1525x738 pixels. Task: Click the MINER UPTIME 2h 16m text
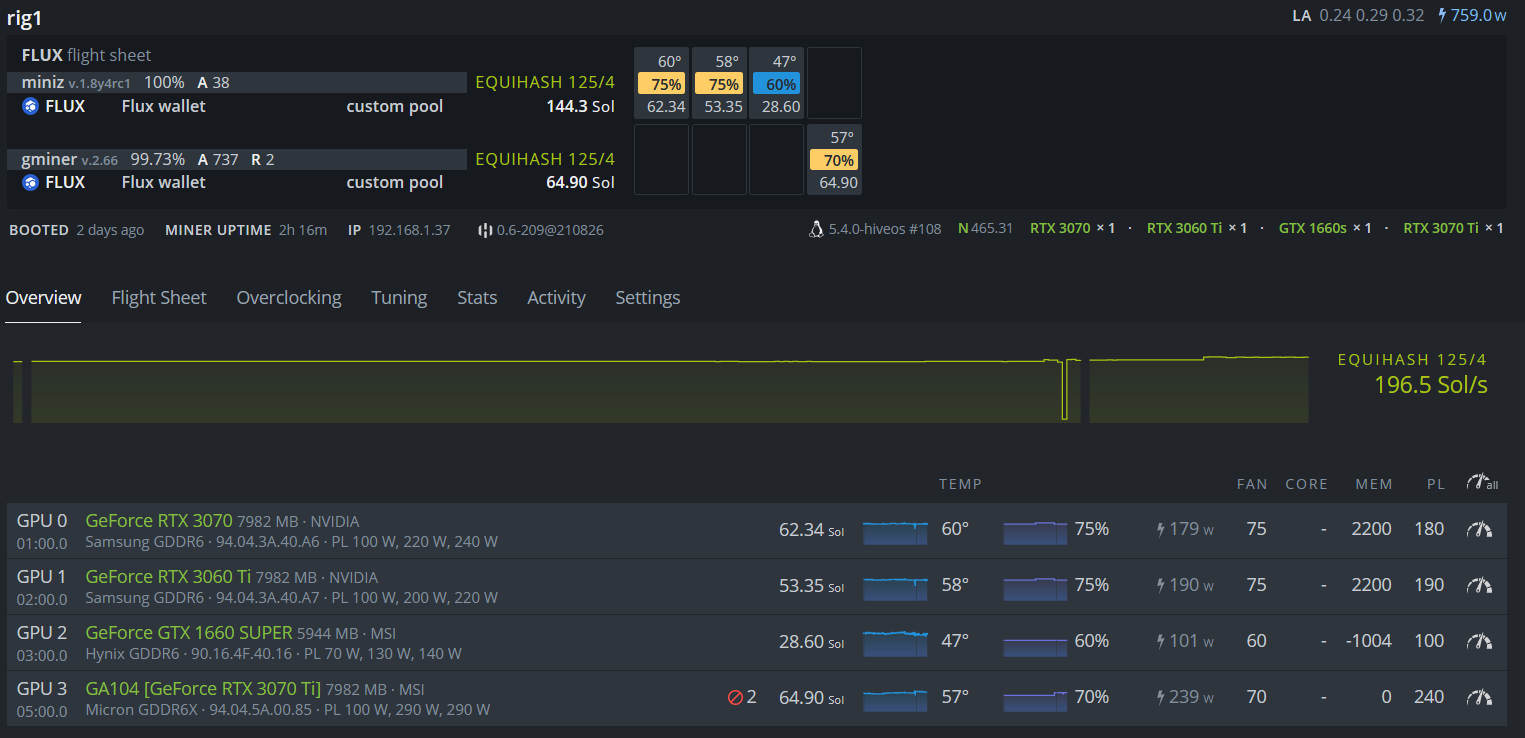246,230
